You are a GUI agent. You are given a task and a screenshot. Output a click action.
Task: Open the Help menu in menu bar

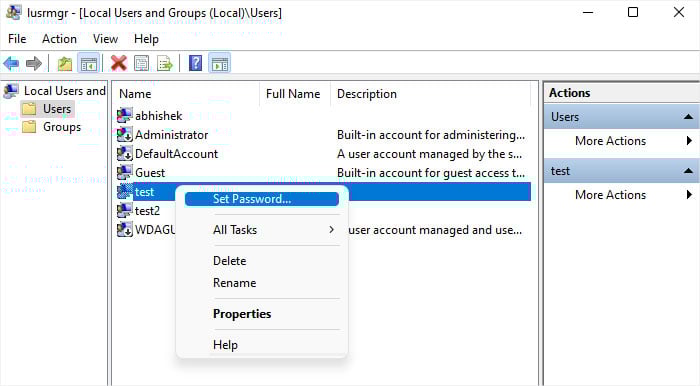(x=146, y=39)
